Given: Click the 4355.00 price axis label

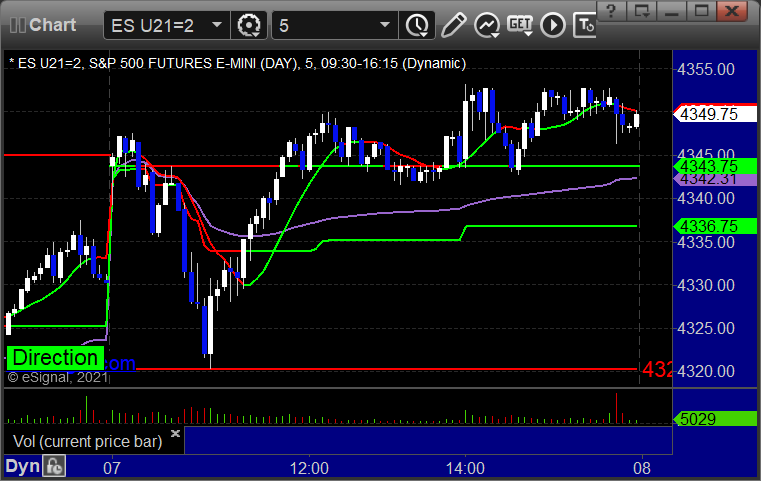Looking at the screenshot, I should pyautogui.click(x=706, y=69).
